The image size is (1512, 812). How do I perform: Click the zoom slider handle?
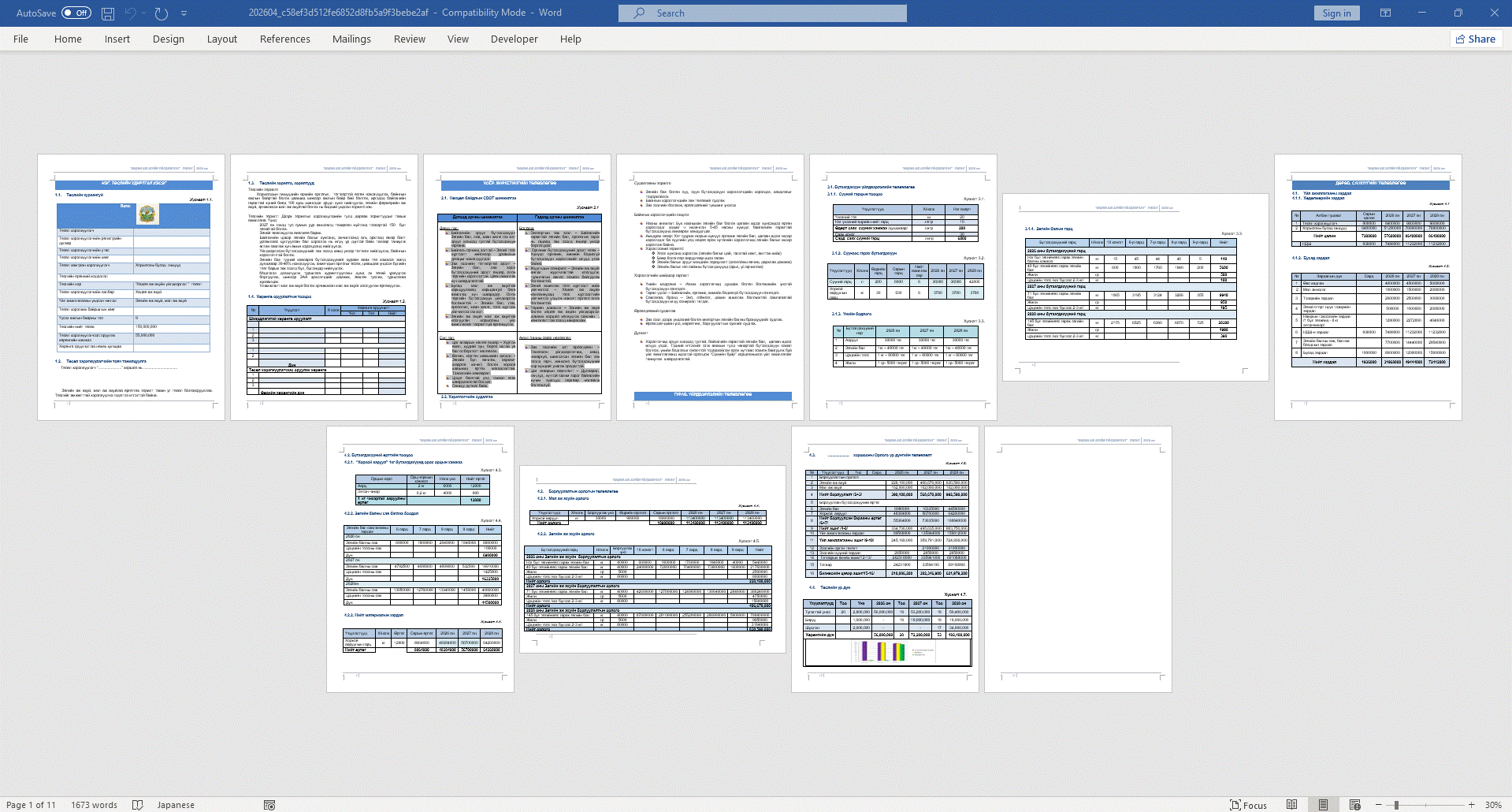(x=1396, y=805)
